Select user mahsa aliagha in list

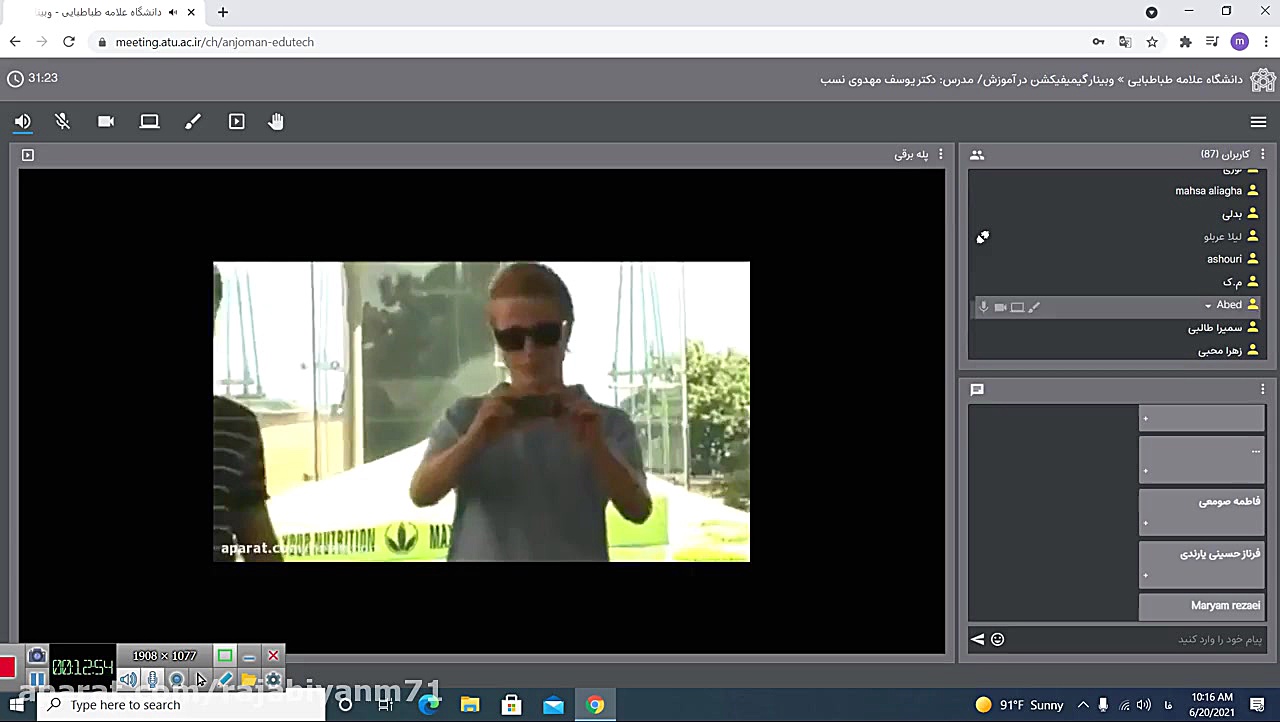(1208, 191)
